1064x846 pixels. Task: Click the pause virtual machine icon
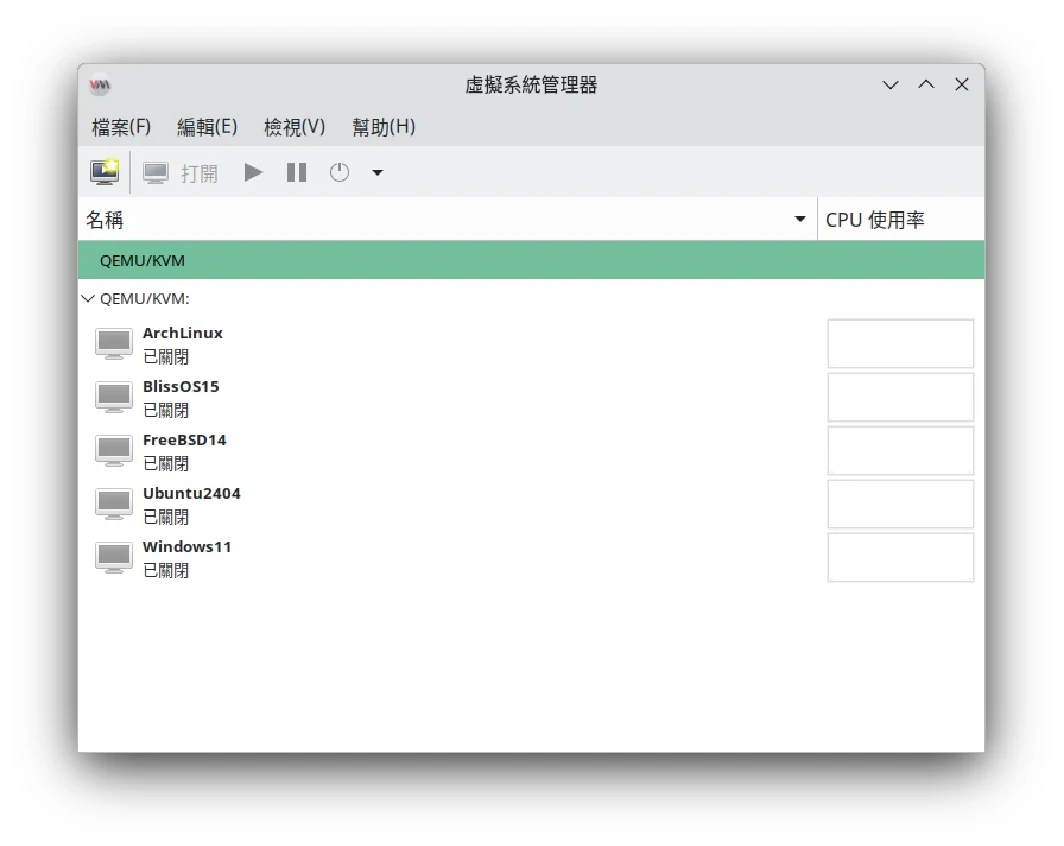(296, 173)
